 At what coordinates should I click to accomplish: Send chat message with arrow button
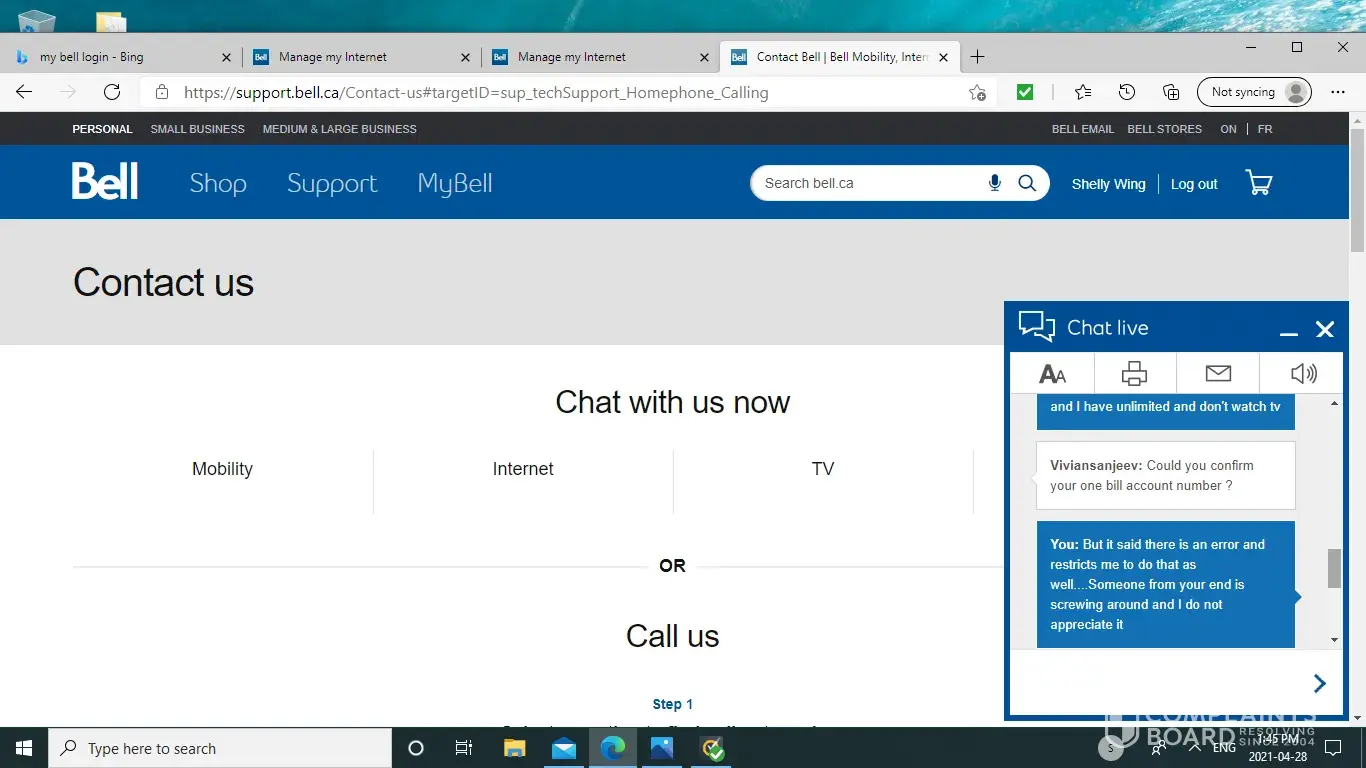click(1319, 683)
